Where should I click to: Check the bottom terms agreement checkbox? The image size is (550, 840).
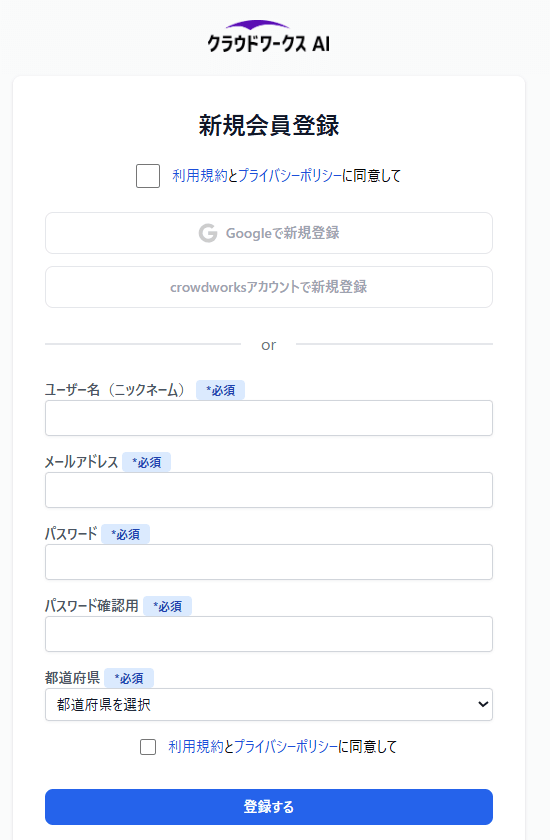(148, 747)
